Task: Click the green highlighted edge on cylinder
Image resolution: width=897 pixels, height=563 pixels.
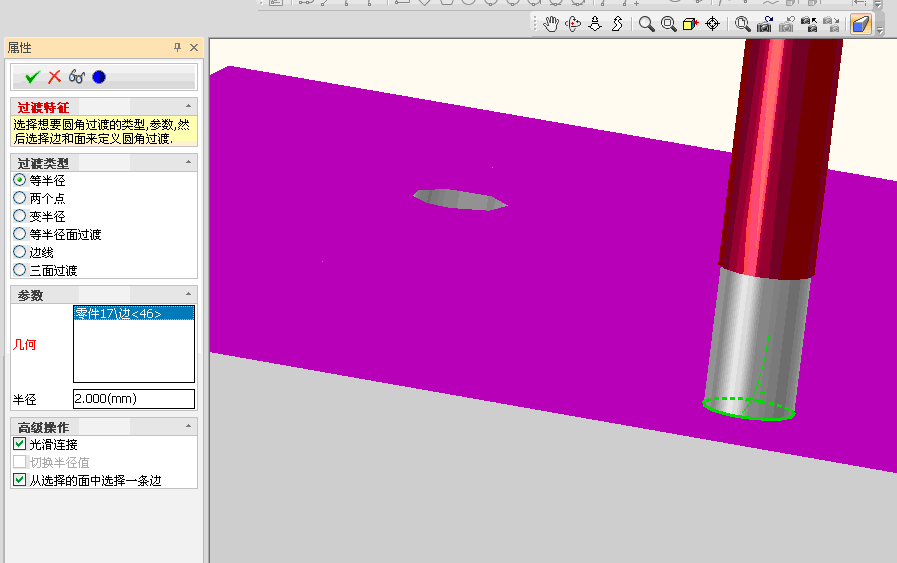Action: (750, 418)
